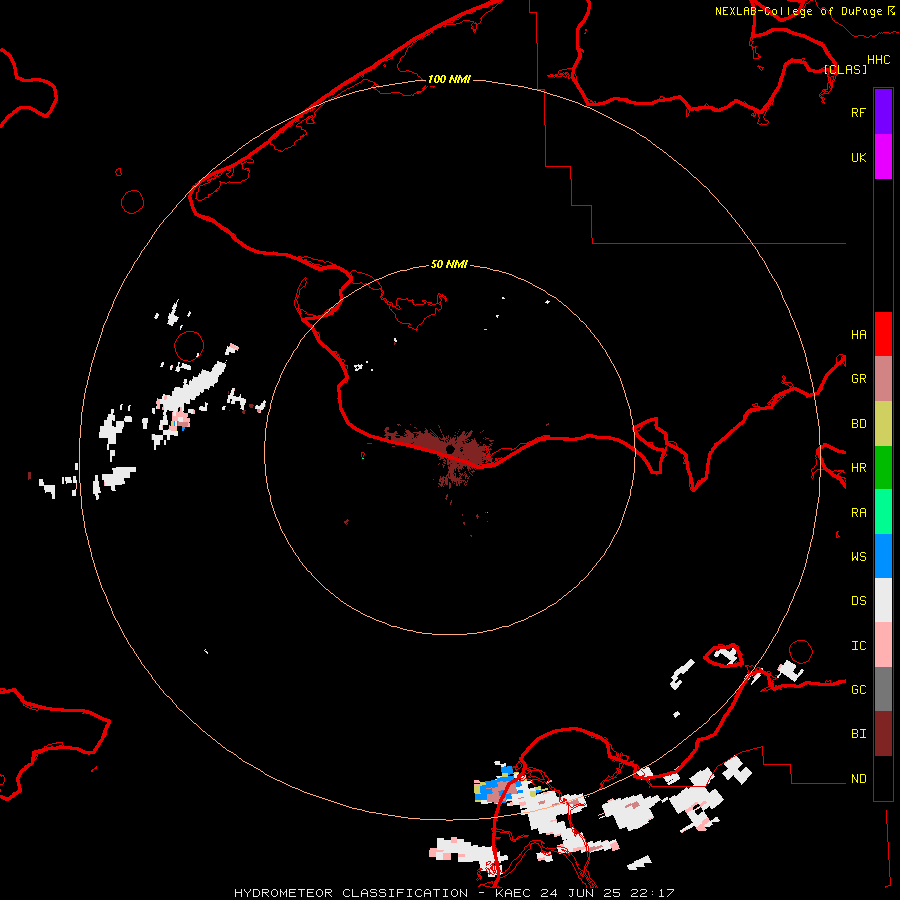Click the HYDROMETEOR CLASSIFICATION title text

351,893
